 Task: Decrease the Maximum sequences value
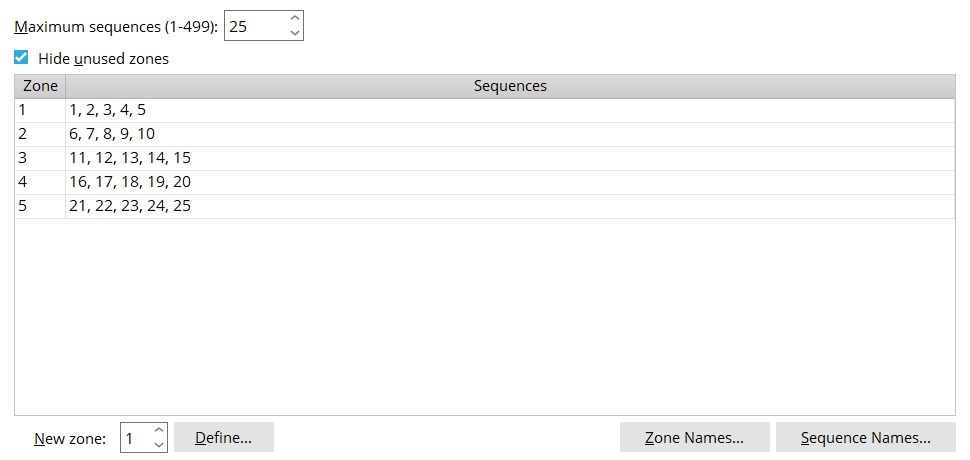click(295, 33)
